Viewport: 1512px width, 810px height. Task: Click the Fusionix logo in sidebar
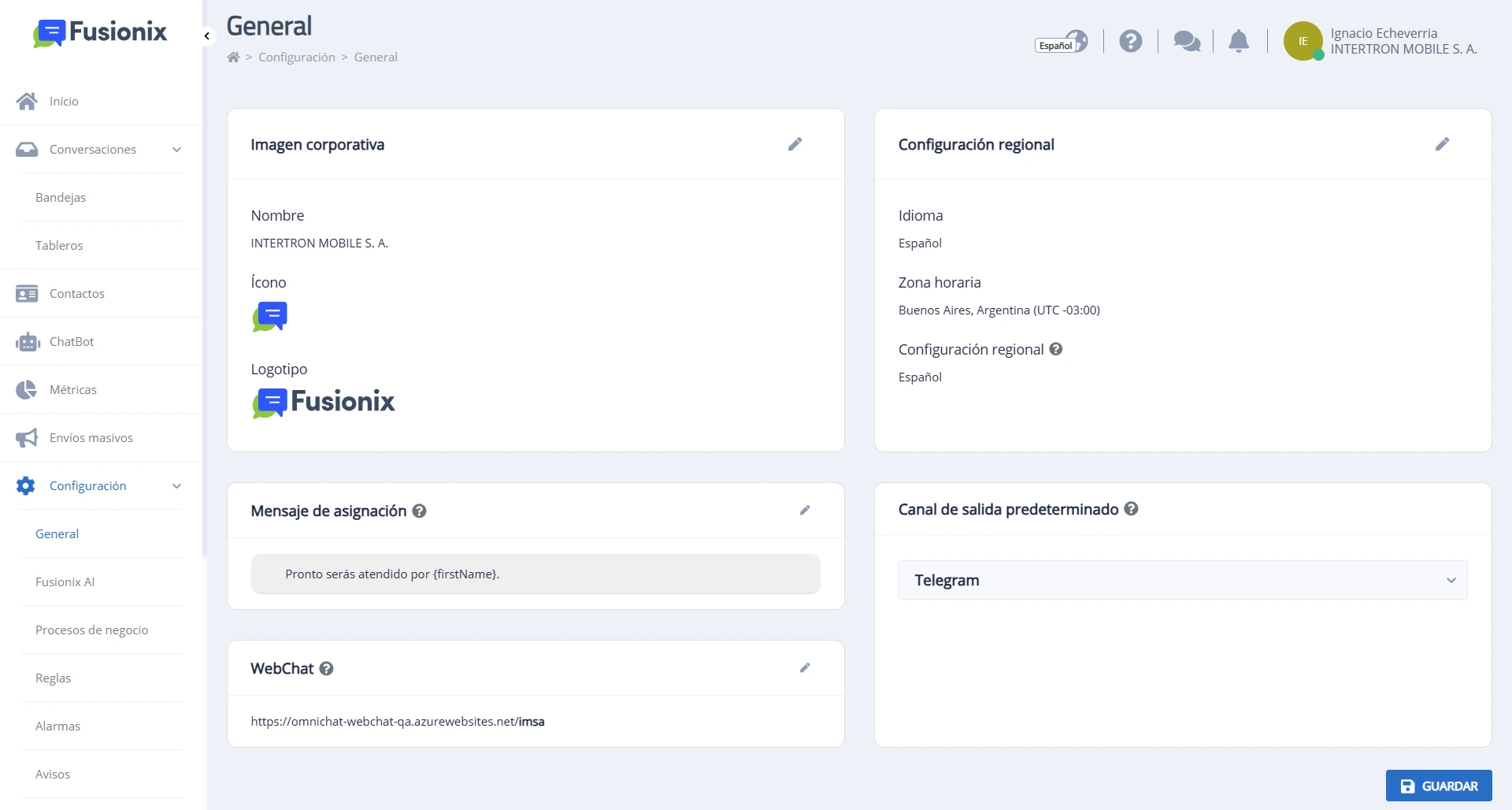click(100, 32)
